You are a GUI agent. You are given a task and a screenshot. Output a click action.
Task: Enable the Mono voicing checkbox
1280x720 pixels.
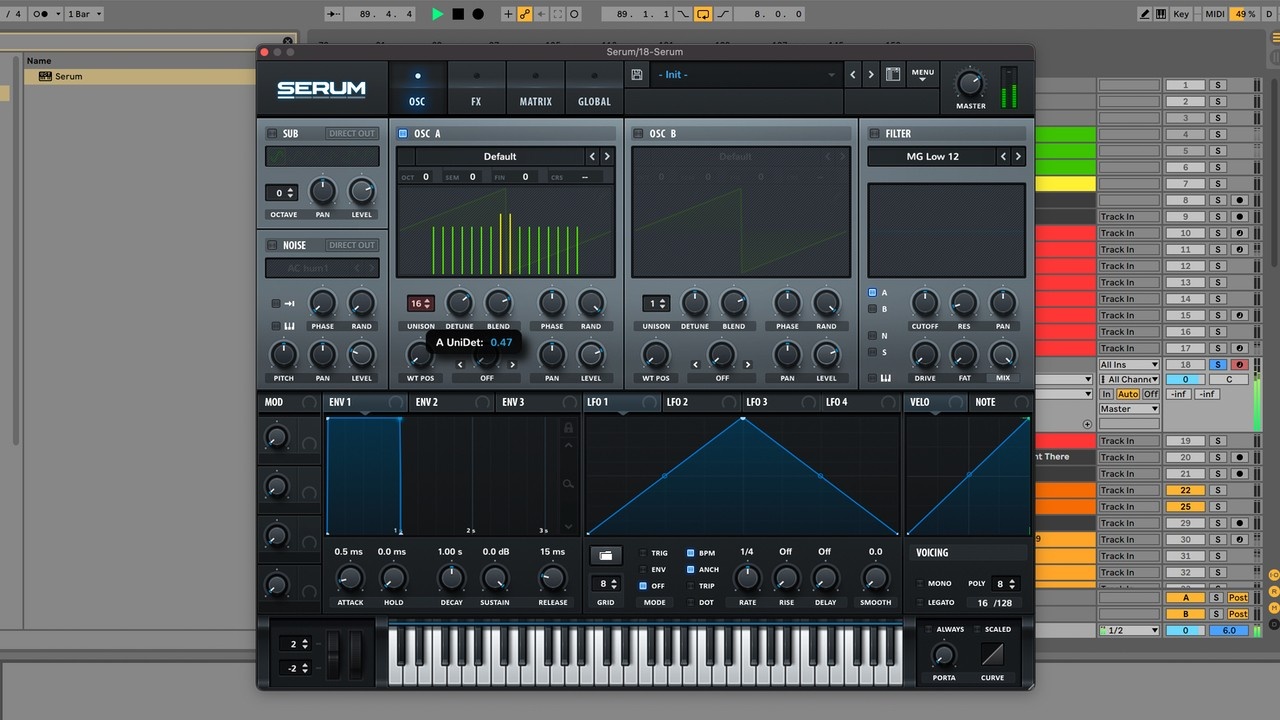coord(920,584)
